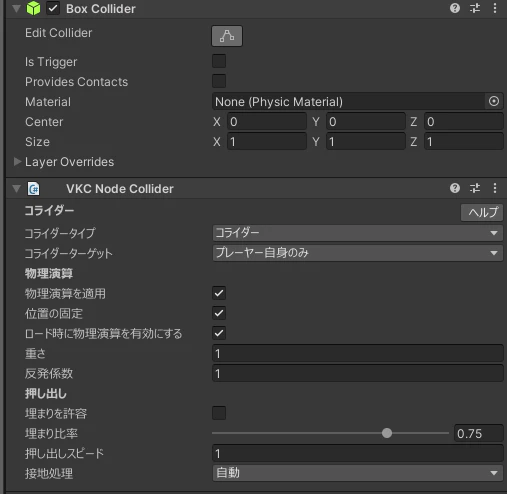Open VKC Node Collider presets icon
The image size is (507, 494).
click(x=475, y=188)
